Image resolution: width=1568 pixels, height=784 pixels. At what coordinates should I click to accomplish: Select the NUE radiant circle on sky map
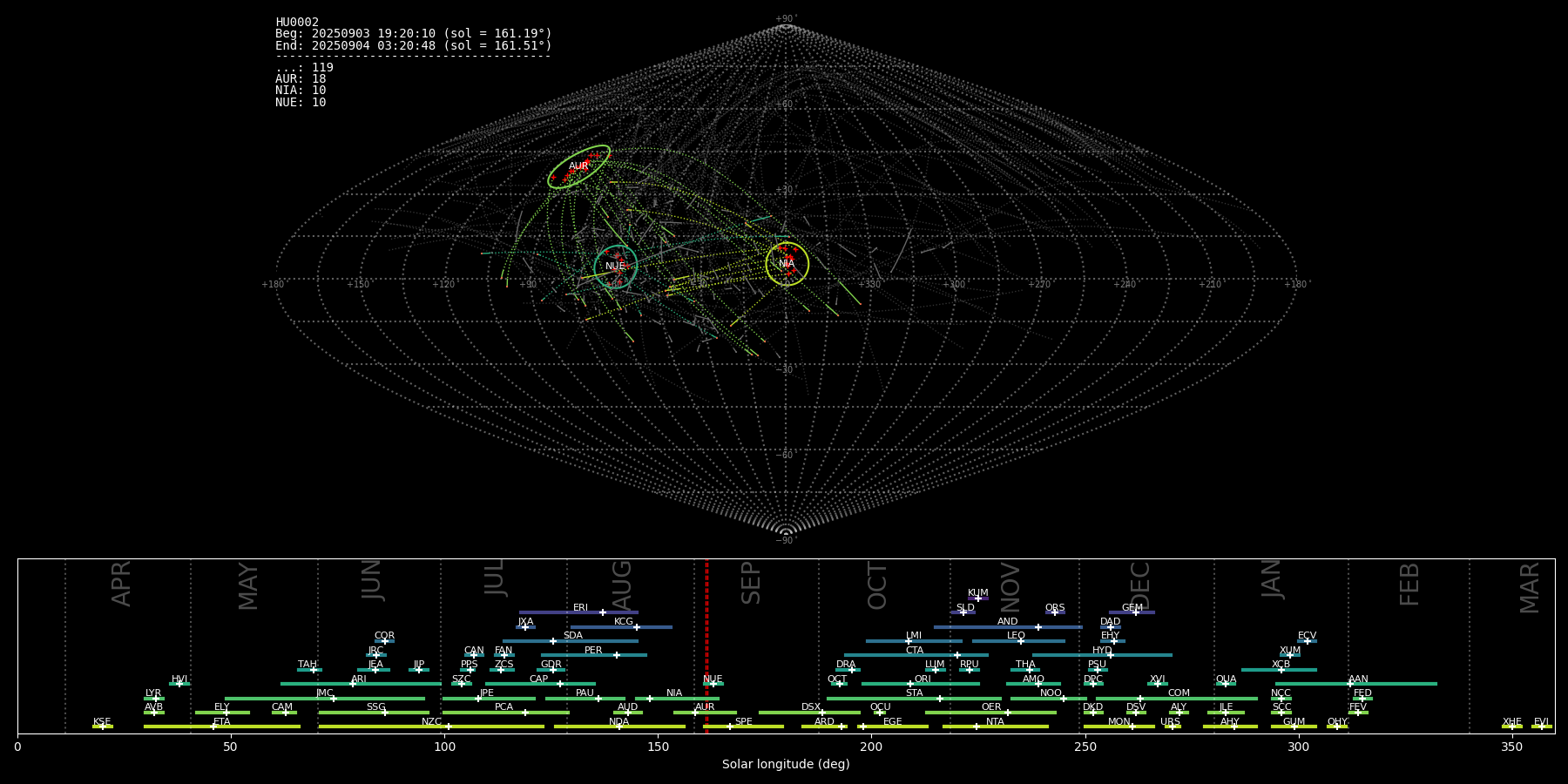click(616, 267)
